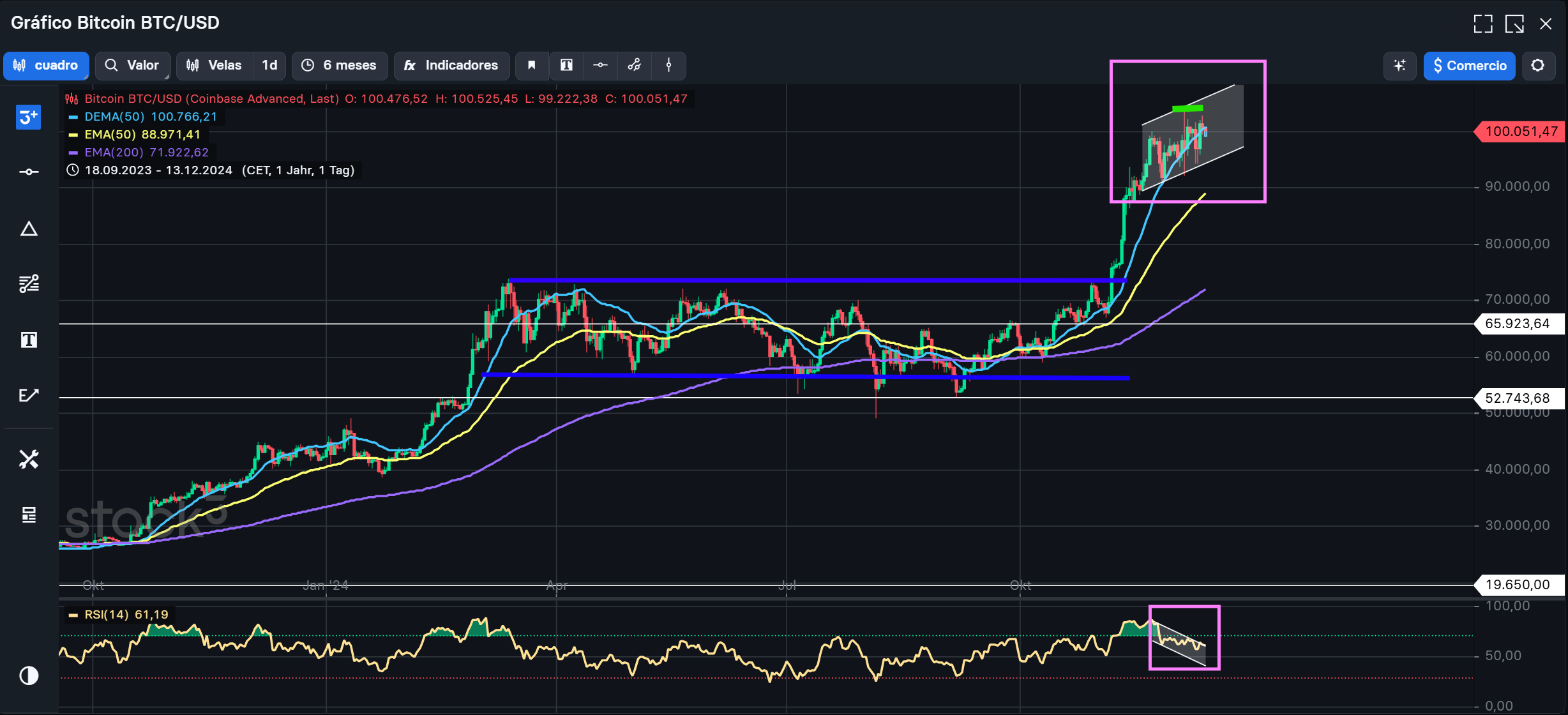Image resolution: width=1568 pixels, height=715 pixels.
Task: Click the 1d interval button
Action: pos(269,65)
